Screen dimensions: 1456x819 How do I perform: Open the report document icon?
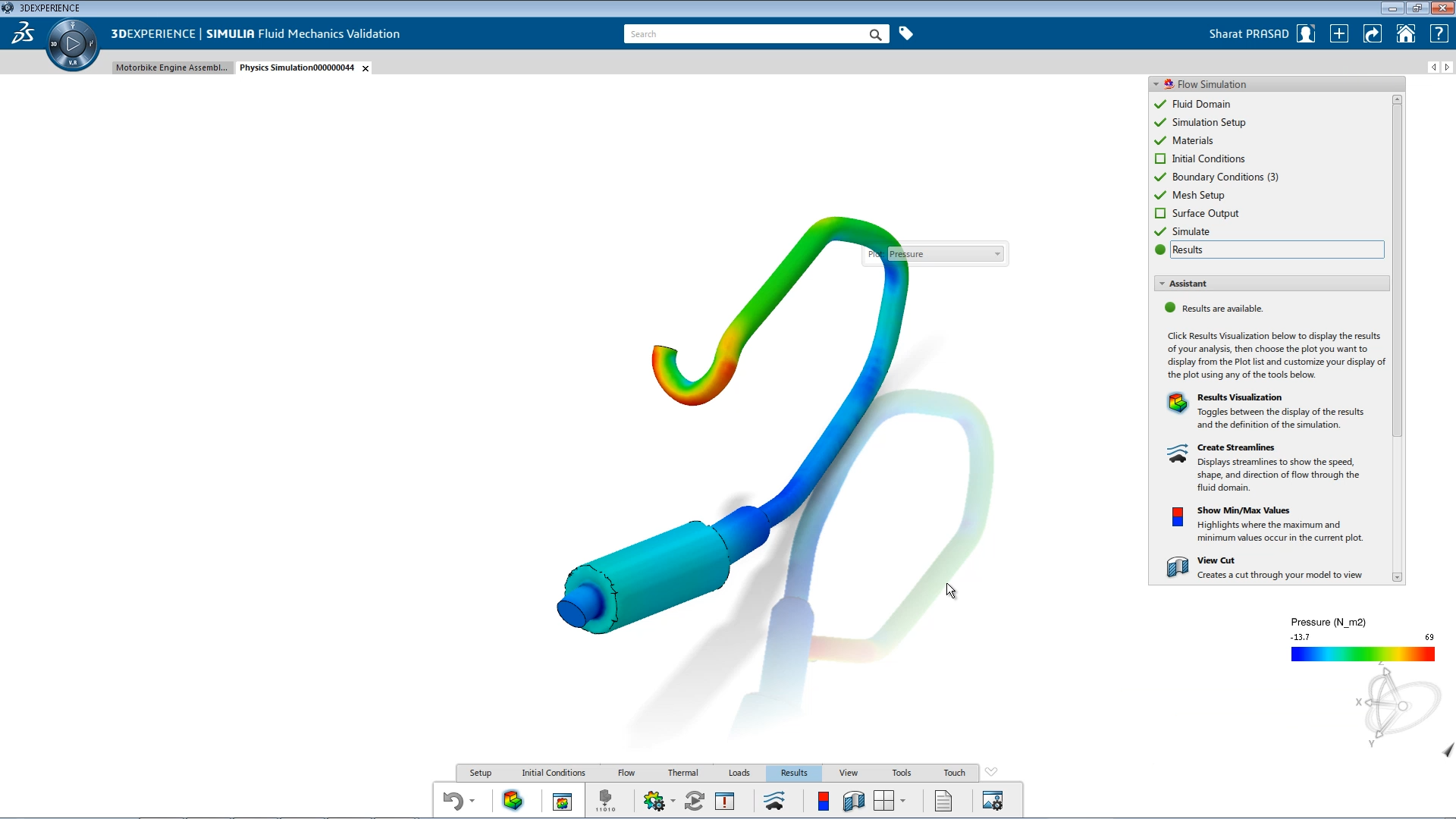pyautogui.click(x=943, y=801)
